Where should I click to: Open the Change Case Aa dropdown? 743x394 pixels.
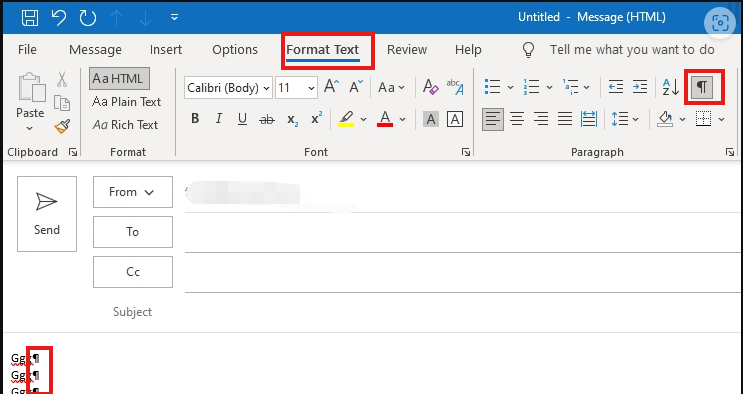tap(391, 87)
